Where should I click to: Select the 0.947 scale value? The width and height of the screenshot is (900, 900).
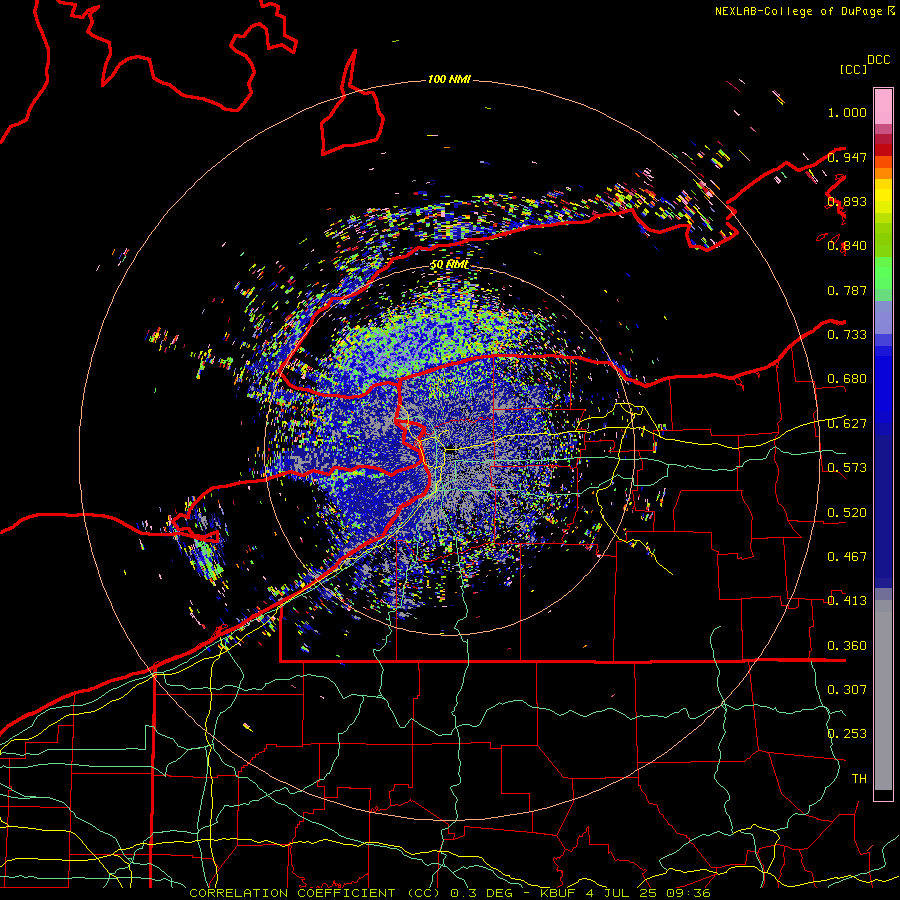coord(847,157)
